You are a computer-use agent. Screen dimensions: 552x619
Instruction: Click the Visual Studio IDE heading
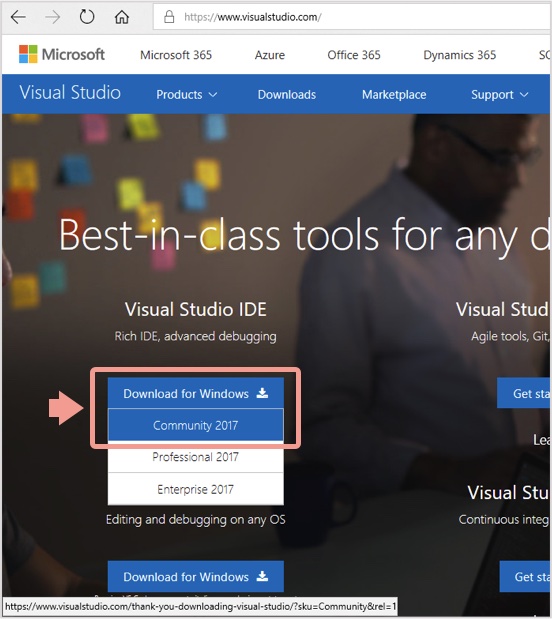pyautogui.click(x=196, y=309)
